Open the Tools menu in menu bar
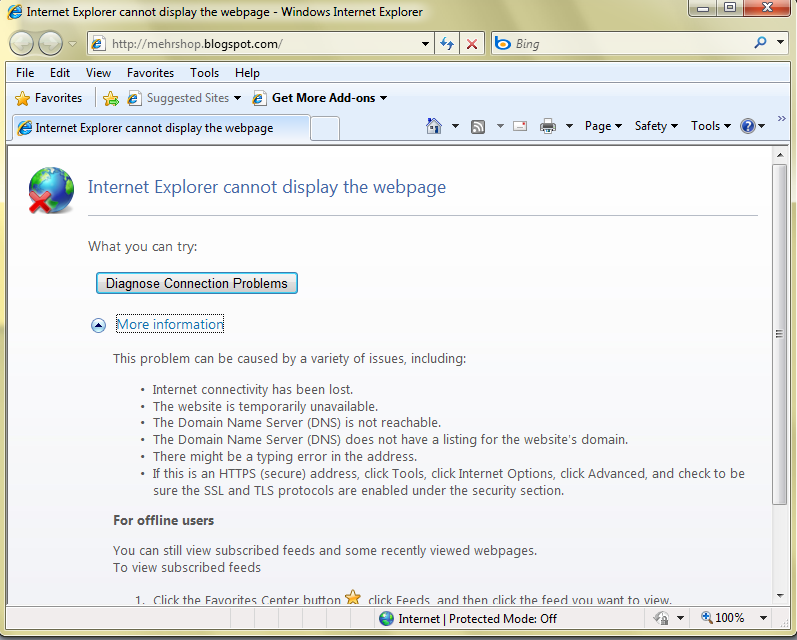 click(204, 73)
